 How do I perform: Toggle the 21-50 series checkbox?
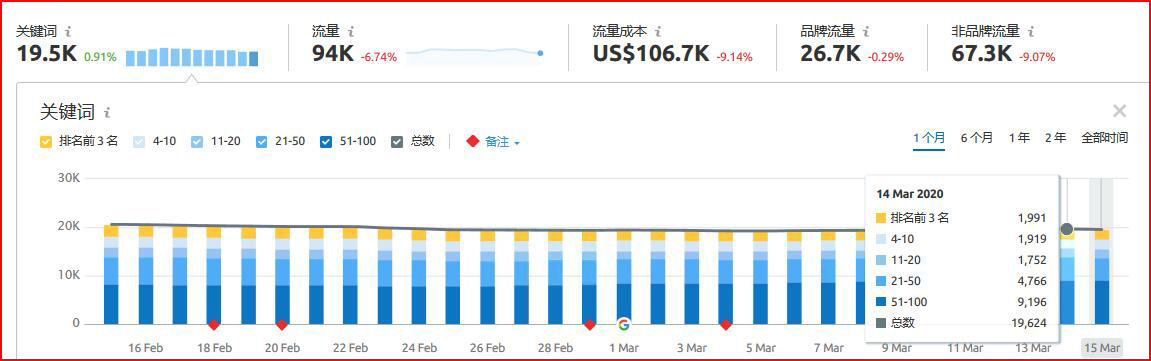tap(262, 142)
